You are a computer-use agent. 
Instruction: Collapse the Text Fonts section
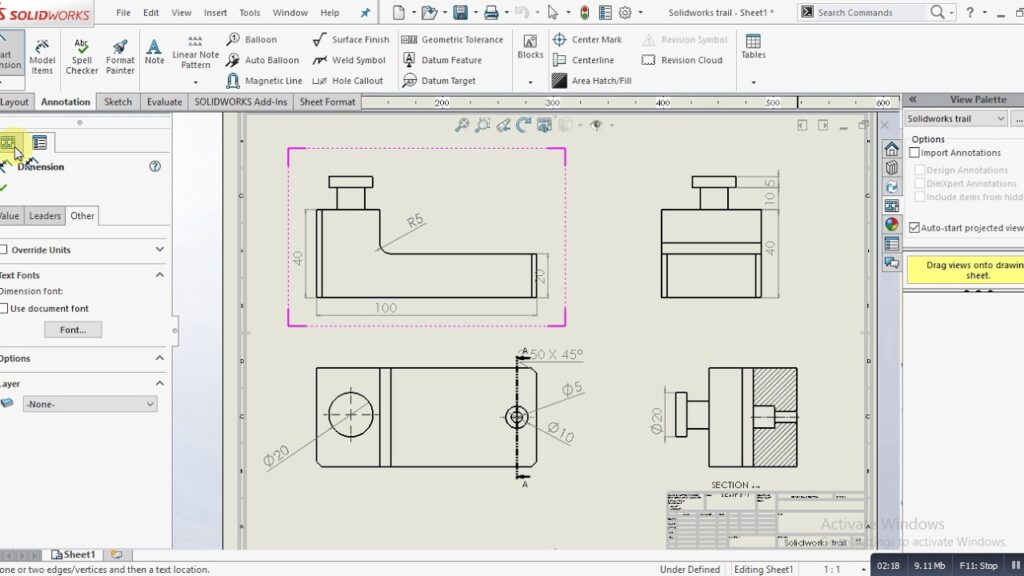point(160,275)
